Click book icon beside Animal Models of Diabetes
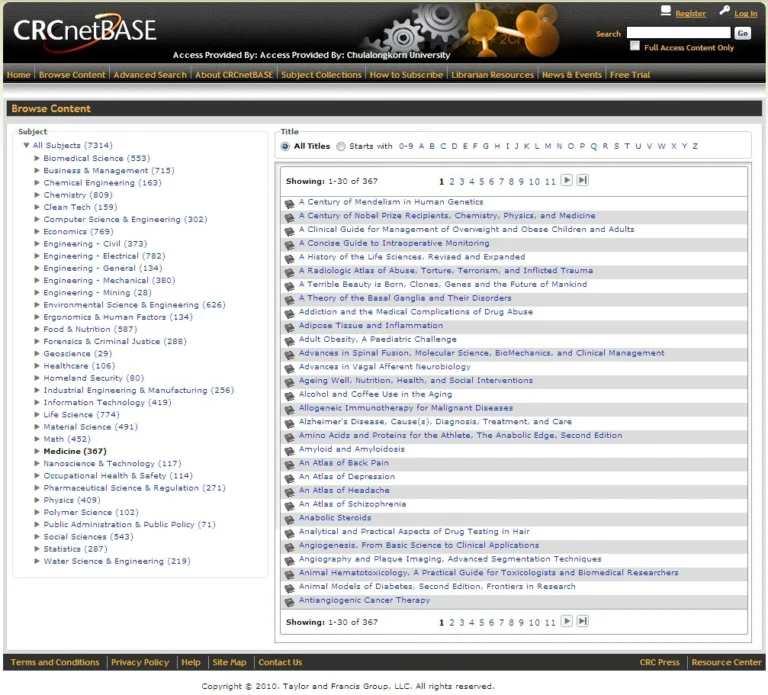 (289, 588)
